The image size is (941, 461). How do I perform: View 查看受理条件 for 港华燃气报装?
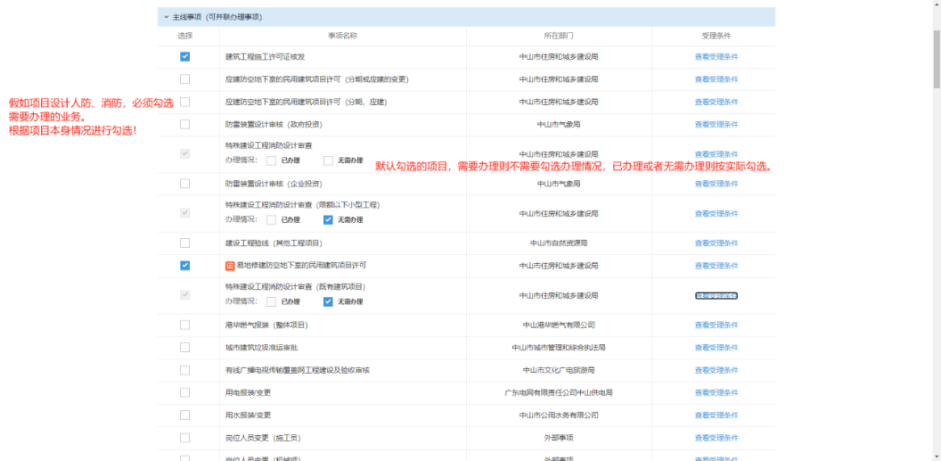coord(716,325)
